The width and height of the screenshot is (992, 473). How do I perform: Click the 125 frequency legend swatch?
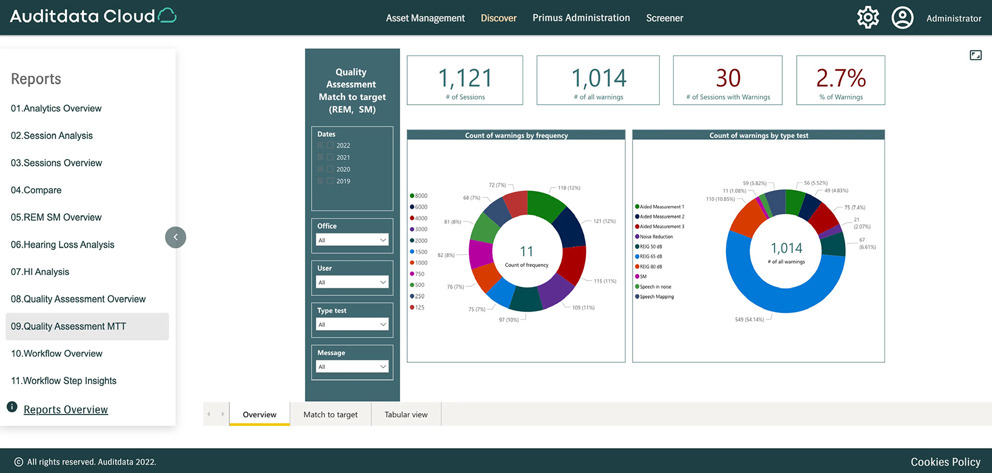412,307
